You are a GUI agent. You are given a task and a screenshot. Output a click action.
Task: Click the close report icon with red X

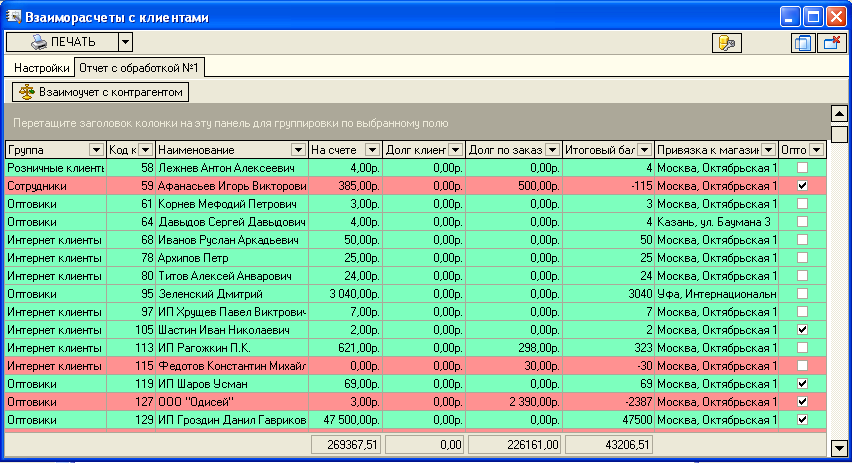832,43
